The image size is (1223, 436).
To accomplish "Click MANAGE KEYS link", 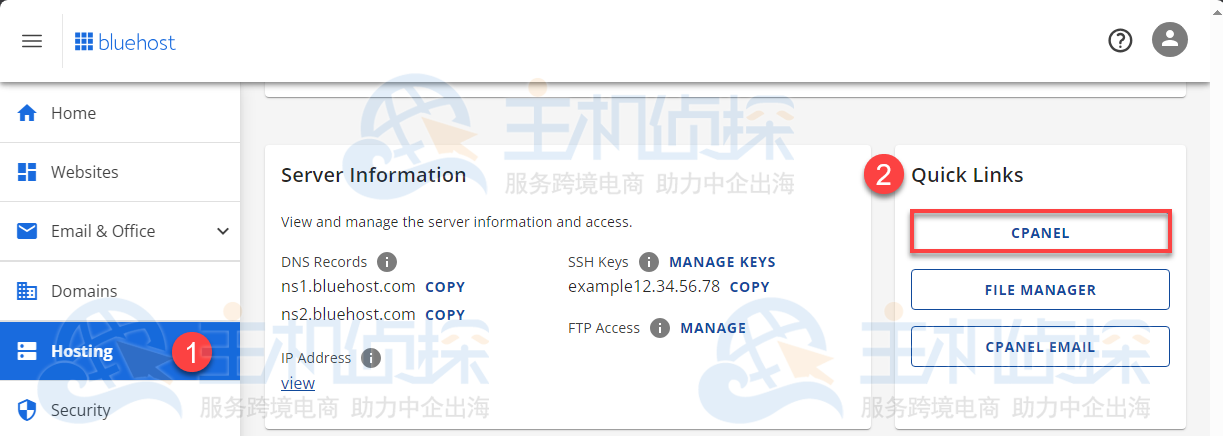I will pyautogui.click(x=722, y=262).
